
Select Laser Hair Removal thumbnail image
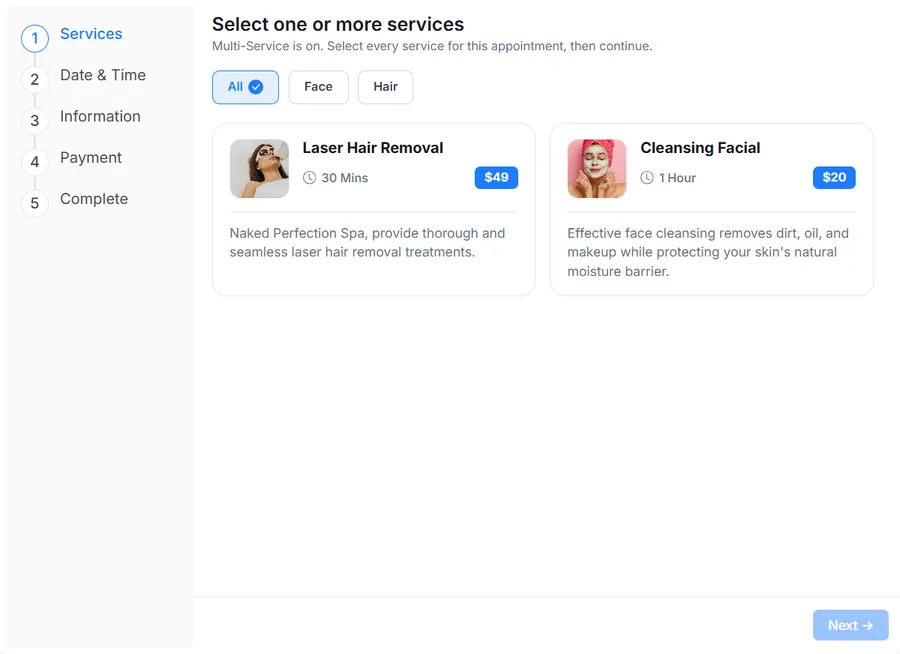pos(259,169)
